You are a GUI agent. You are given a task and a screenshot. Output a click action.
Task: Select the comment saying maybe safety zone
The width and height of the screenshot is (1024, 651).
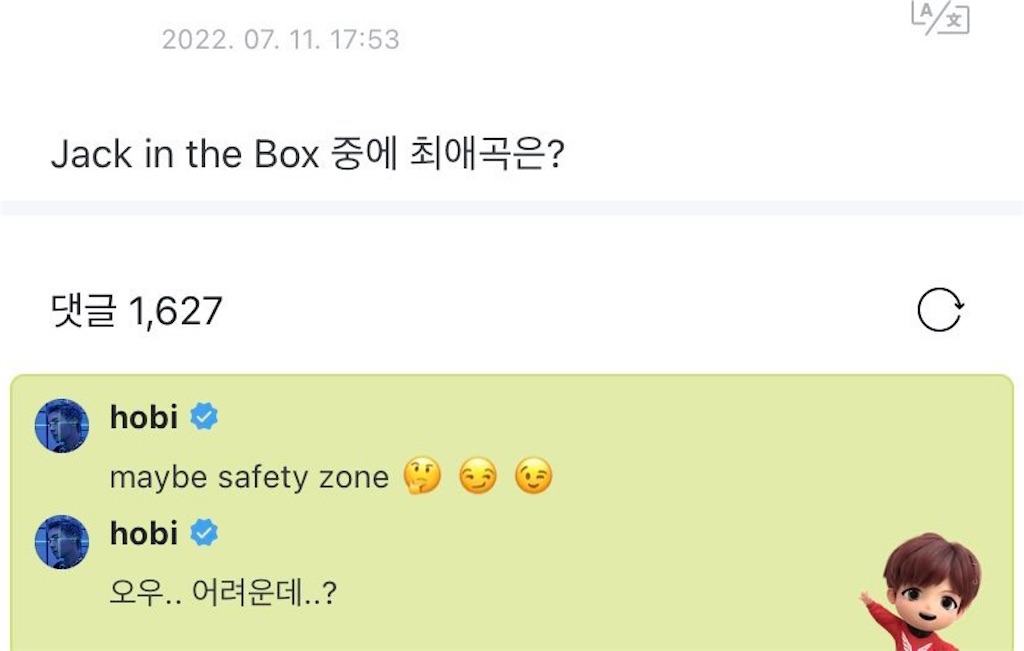pos(250,477)
